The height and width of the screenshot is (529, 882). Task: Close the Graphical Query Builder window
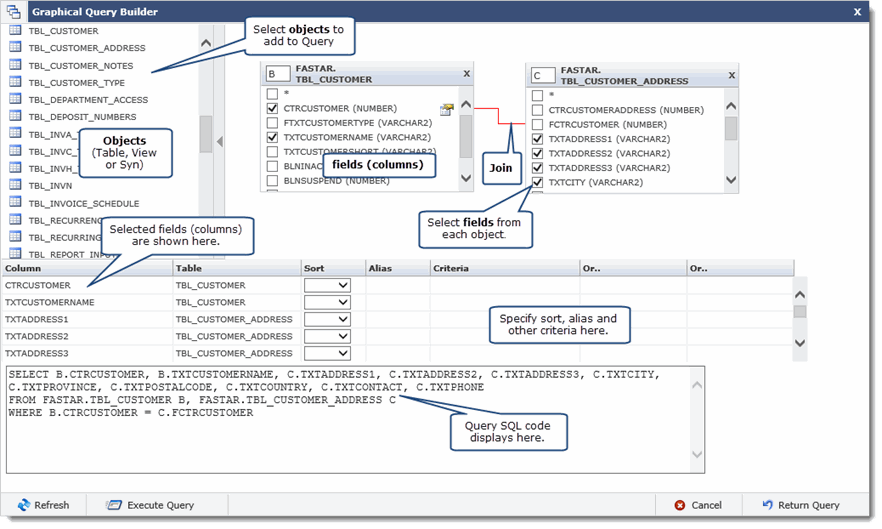[x=857, y=11]
